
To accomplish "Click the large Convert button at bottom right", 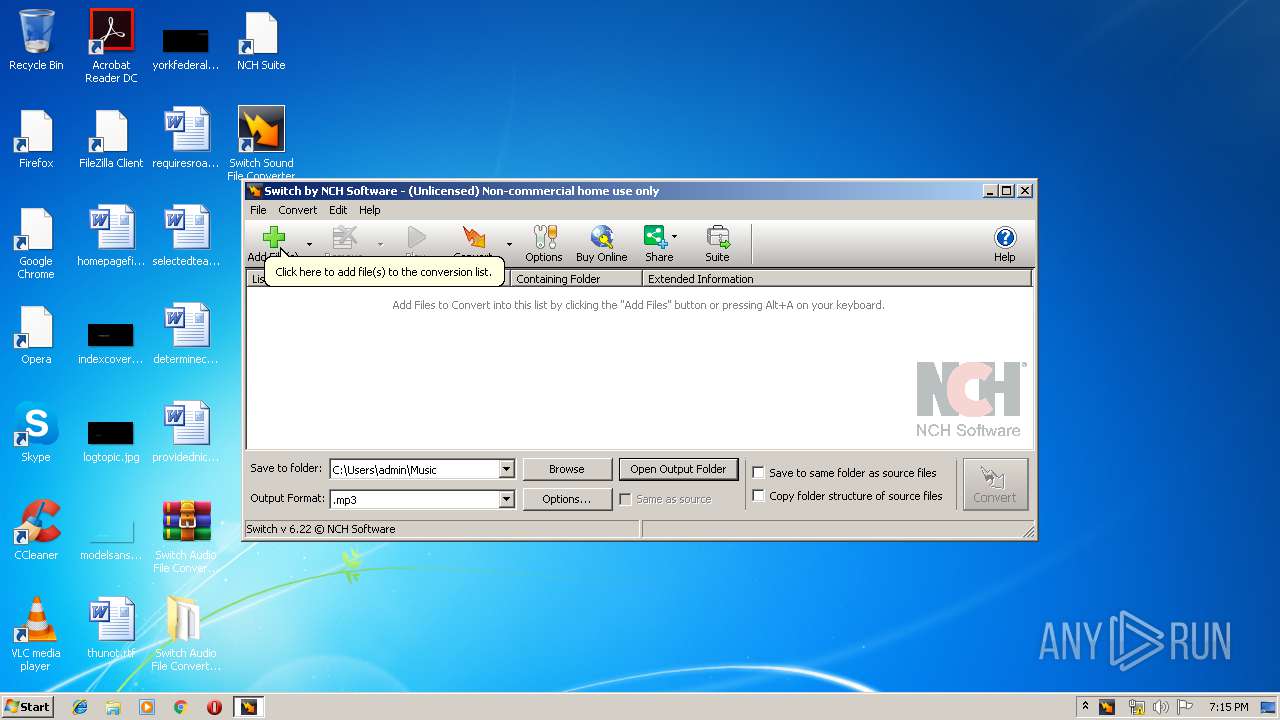I will click(995, 484).
